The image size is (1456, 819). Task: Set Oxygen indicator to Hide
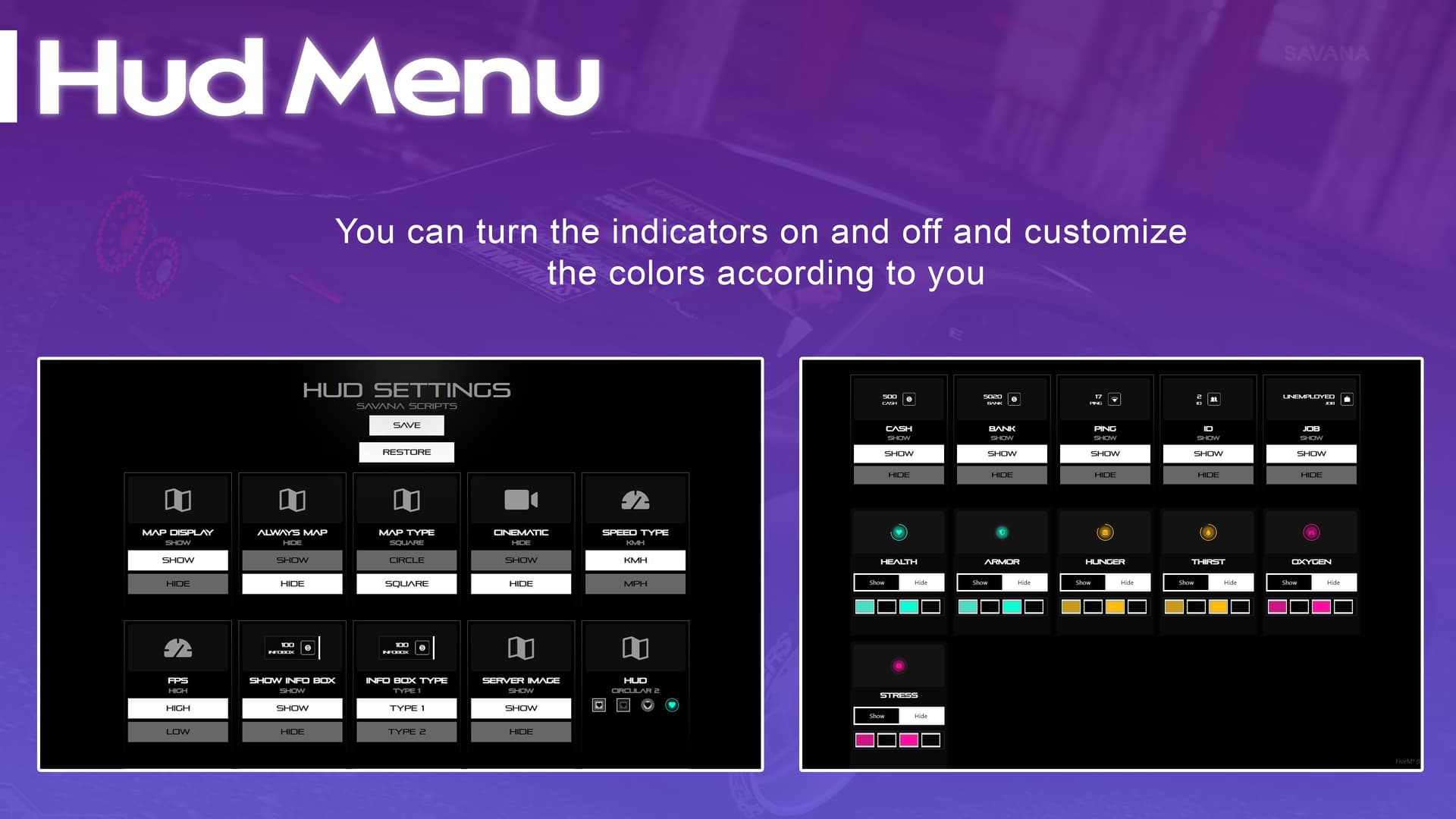(x=1333, y=582)
